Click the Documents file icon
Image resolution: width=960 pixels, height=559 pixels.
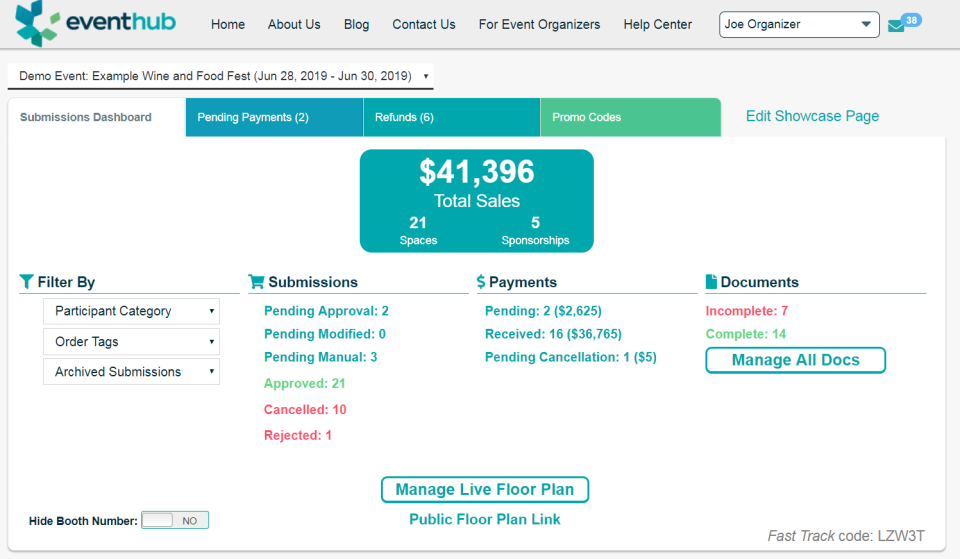click(711, 282)
